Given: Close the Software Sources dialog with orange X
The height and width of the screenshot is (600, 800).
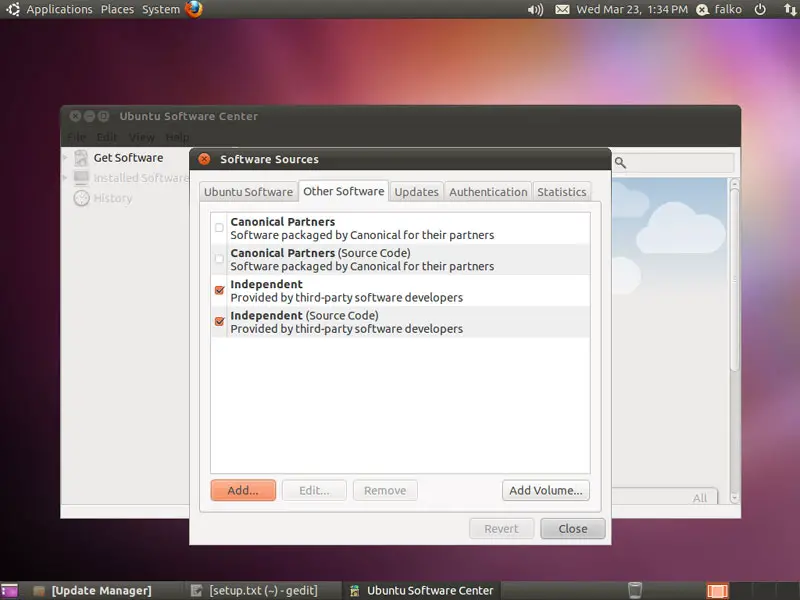Looking at the screenshot, I should [204, 159].
